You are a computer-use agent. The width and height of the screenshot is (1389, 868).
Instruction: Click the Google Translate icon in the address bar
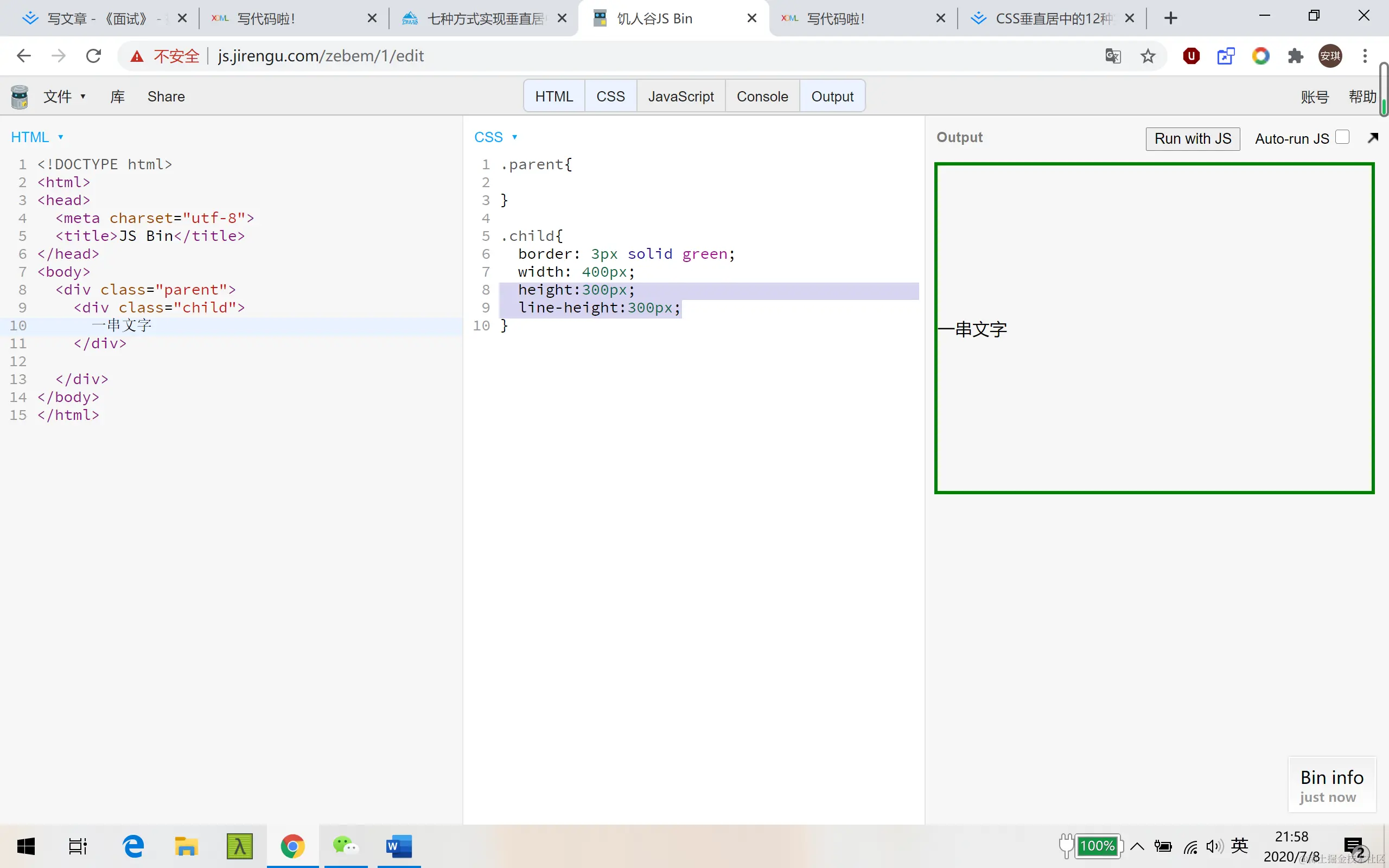(x=1113, y=56)
